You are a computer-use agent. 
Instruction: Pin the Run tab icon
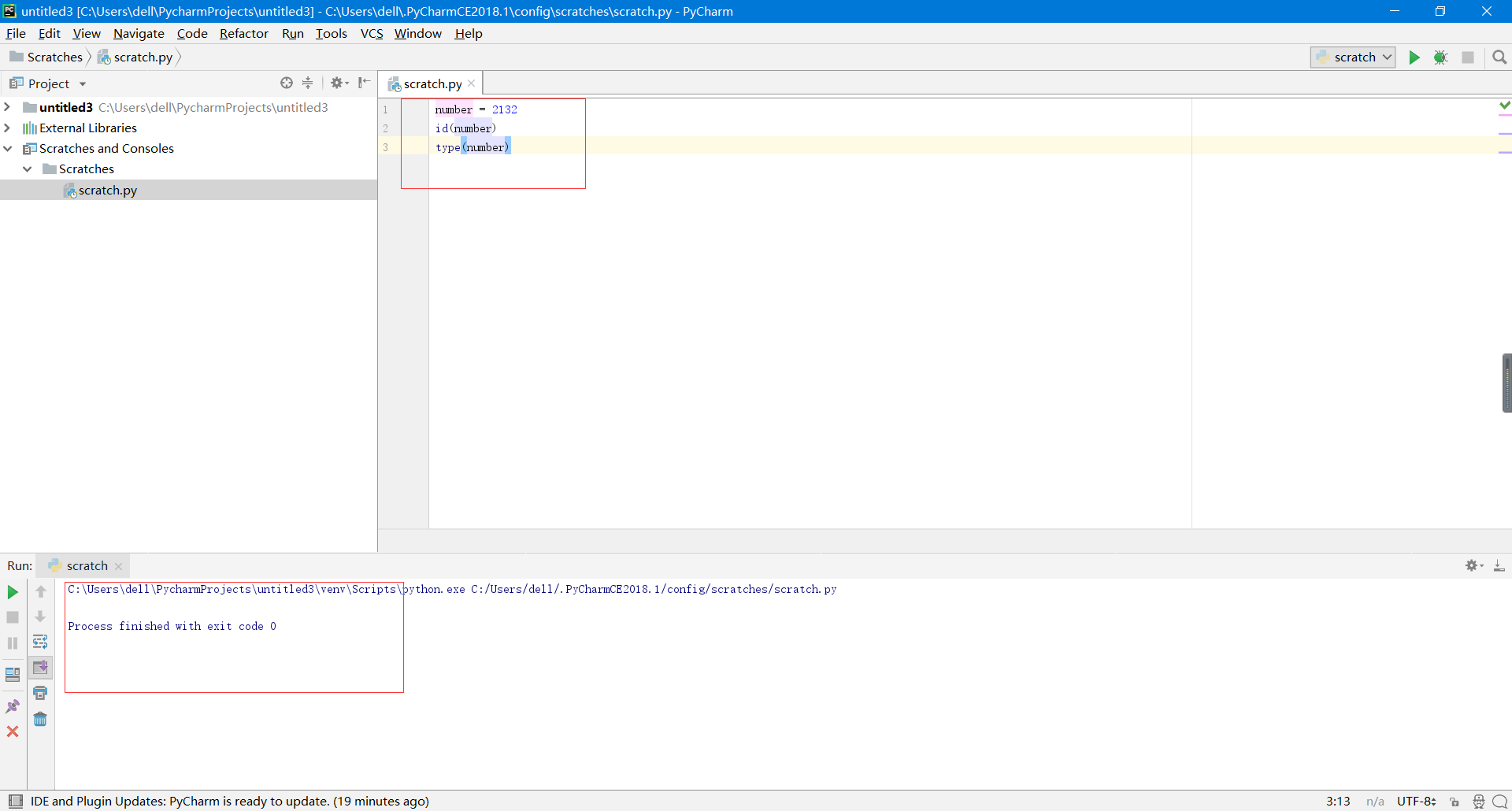[13, 706]
